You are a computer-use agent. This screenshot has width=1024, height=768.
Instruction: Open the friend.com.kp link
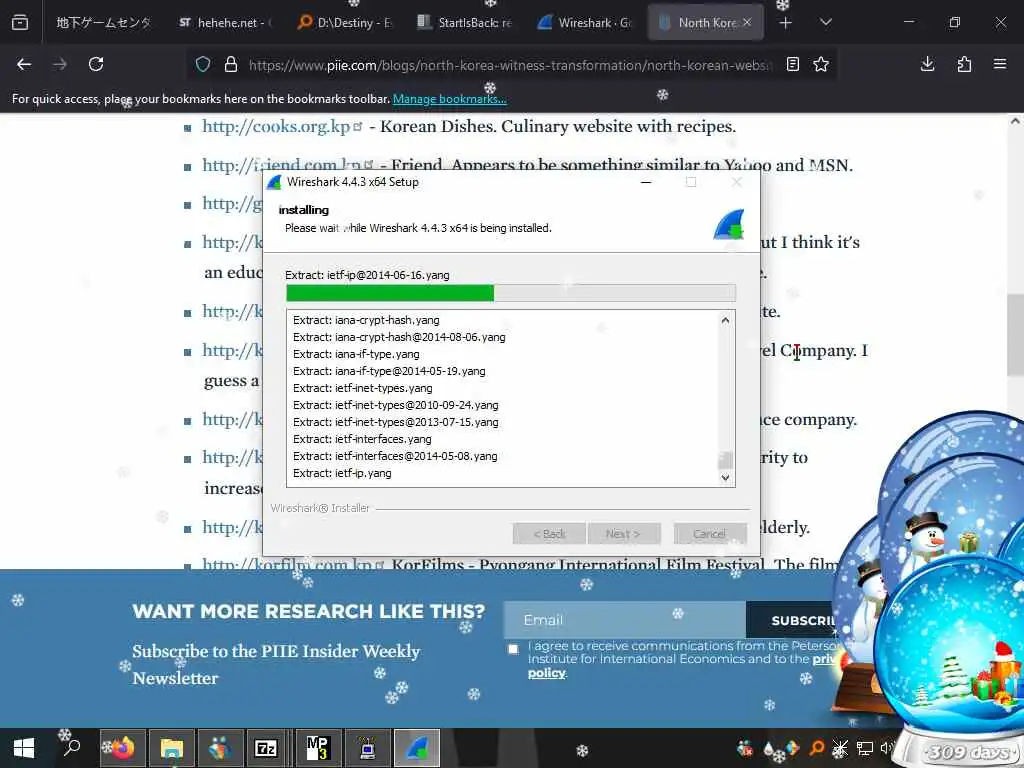281,165
